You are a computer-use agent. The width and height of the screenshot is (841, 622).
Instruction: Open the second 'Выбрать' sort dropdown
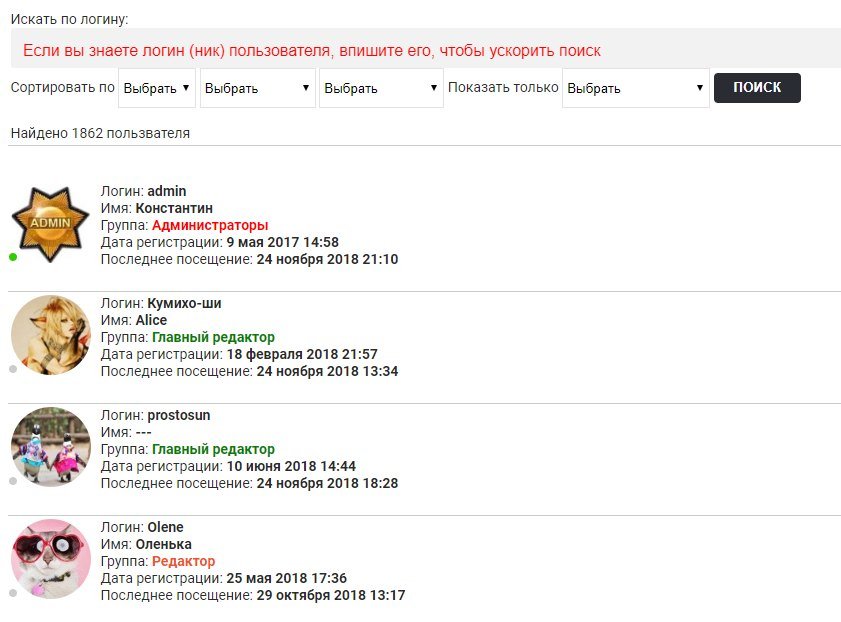pos(257,88)
